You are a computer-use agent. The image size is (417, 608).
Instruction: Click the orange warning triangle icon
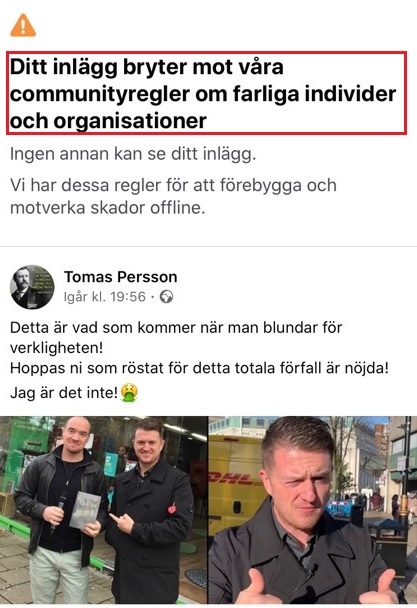[23, 26]
